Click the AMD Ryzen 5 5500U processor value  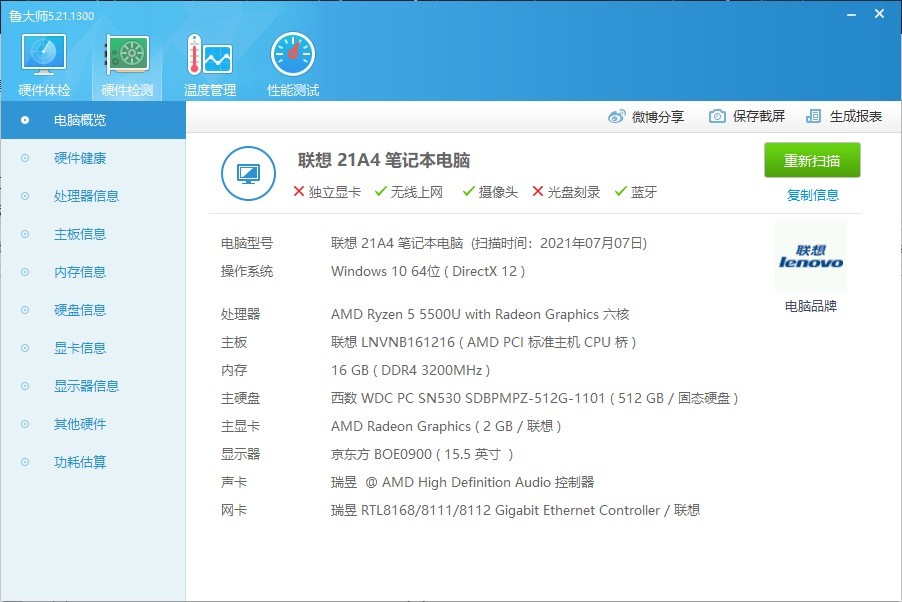[480, 314]
